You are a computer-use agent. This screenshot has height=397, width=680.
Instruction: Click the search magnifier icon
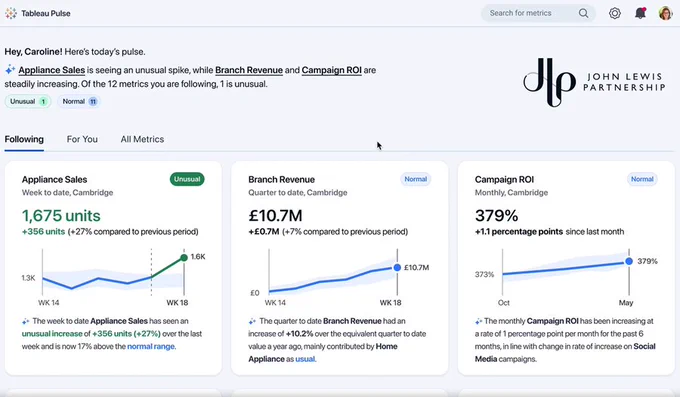pos(584,13)
